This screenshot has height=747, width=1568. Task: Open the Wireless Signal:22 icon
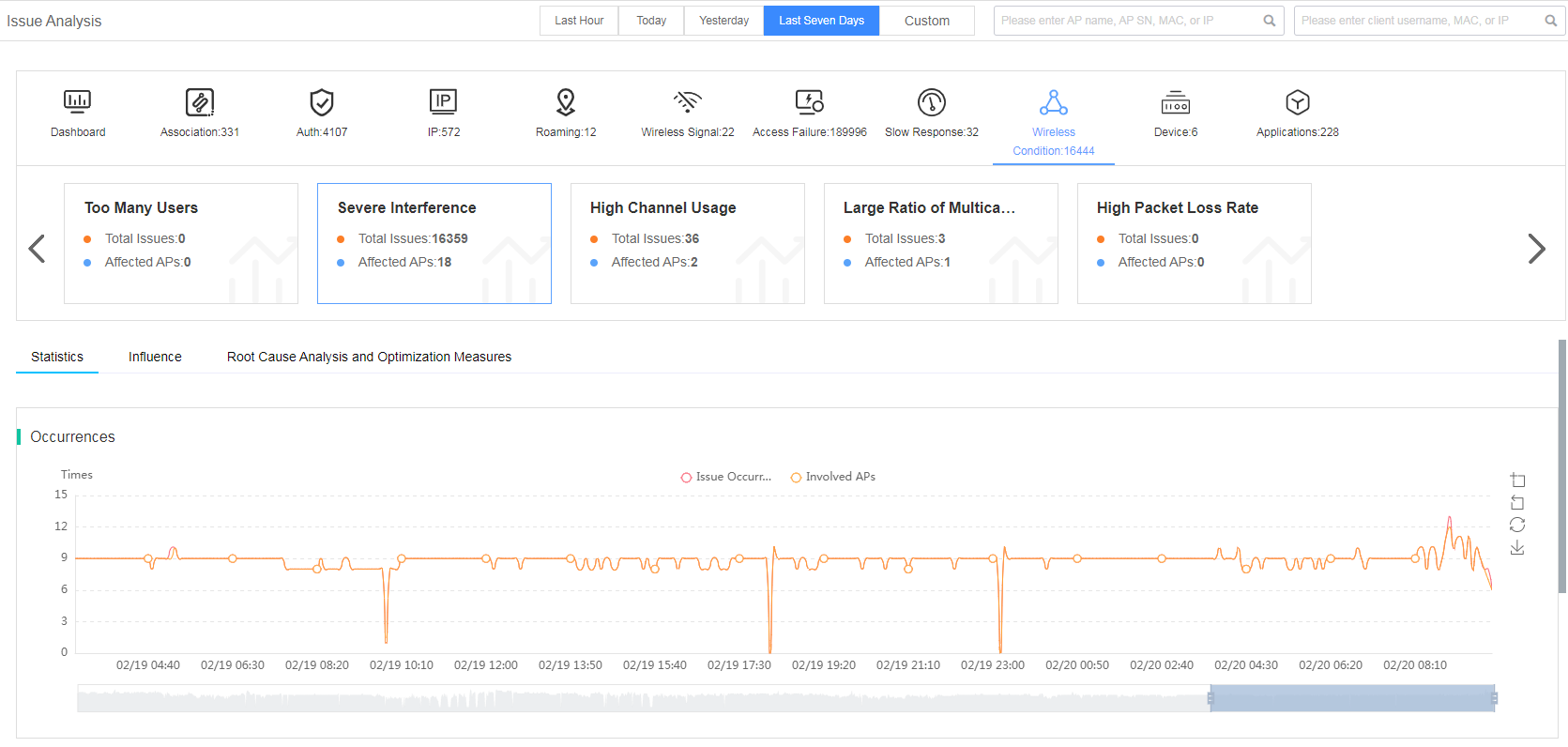688,101
